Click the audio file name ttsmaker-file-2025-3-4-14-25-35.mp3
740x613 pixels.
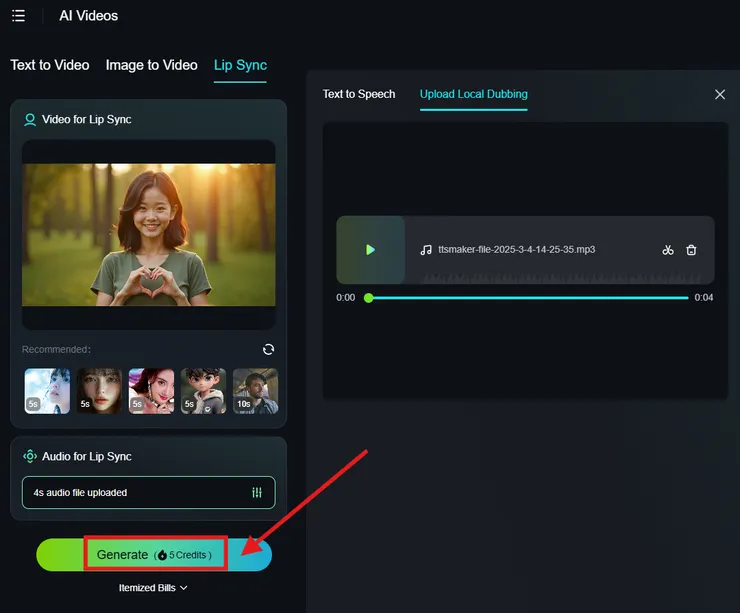(516, 249)
